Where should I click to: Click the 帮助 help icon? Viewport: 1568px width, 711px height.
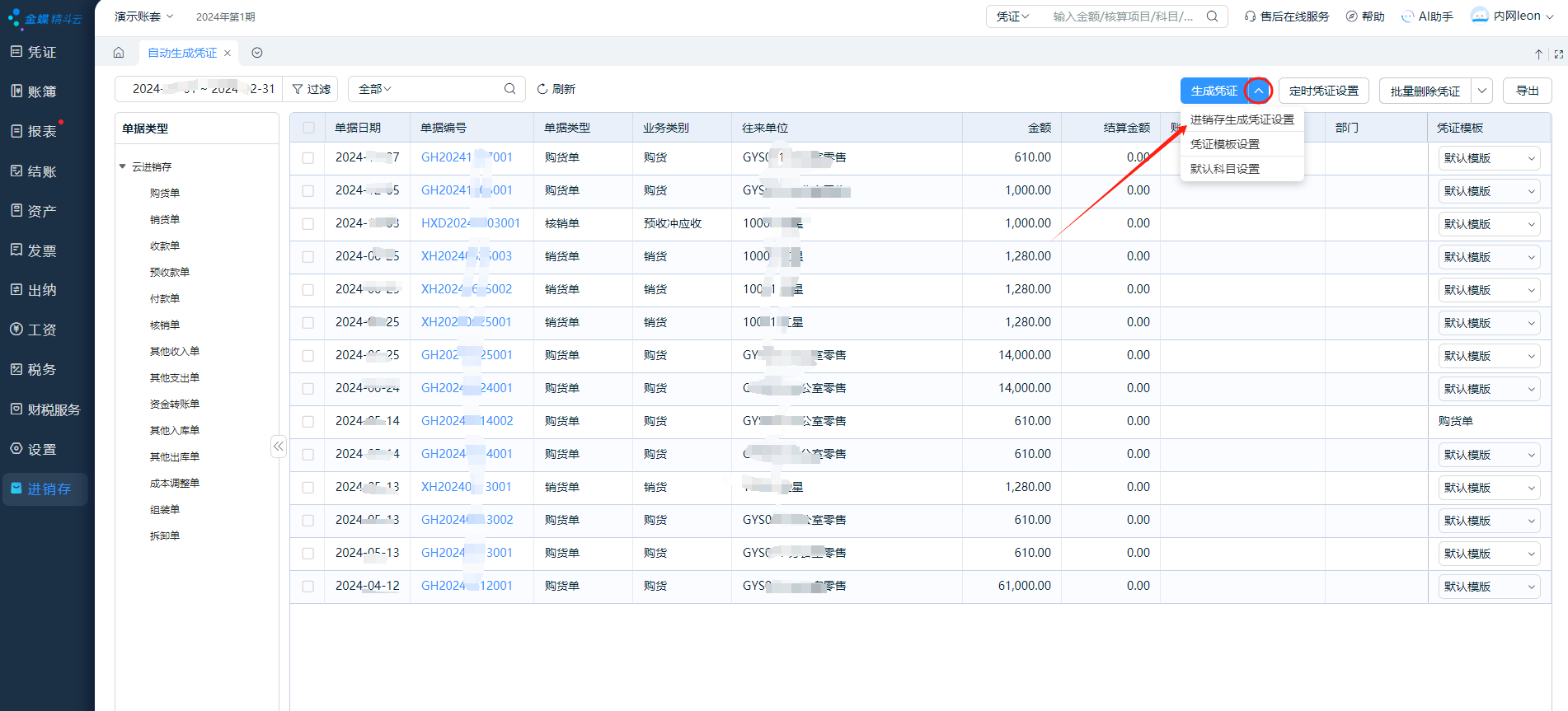tap(1351, 16)
